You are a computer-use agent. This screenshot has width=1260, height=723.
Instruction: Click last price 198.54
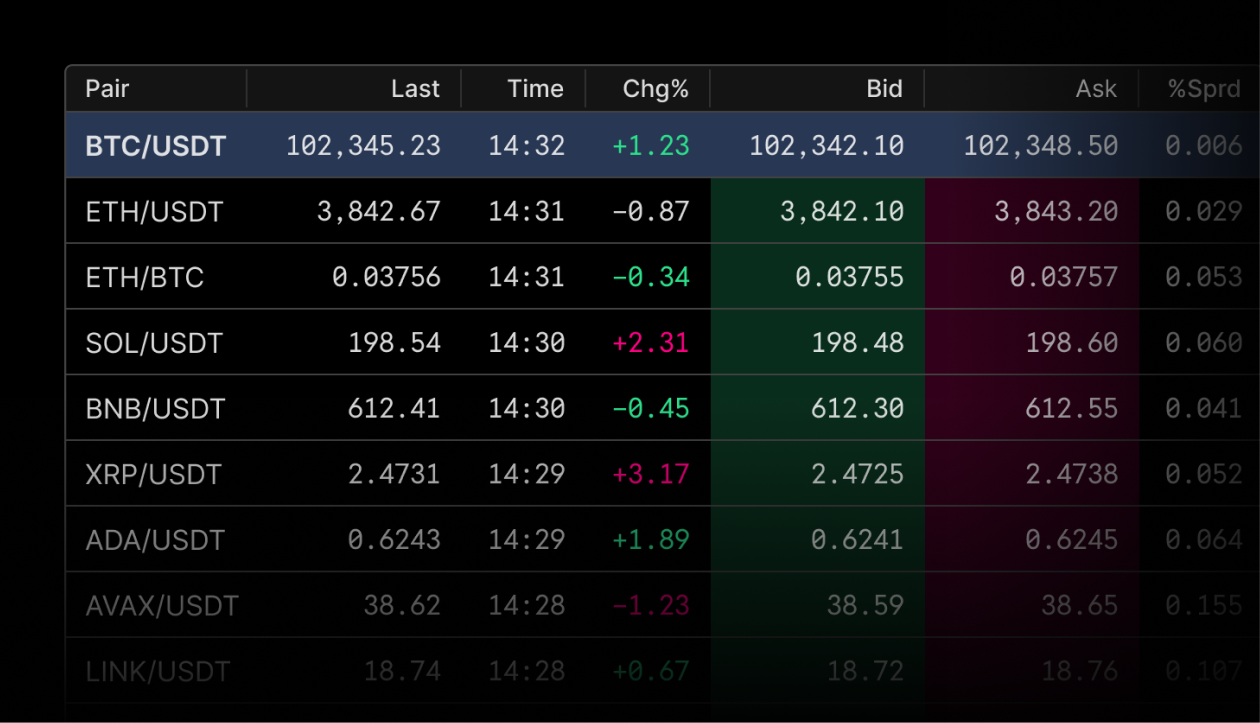click(394, 343)
